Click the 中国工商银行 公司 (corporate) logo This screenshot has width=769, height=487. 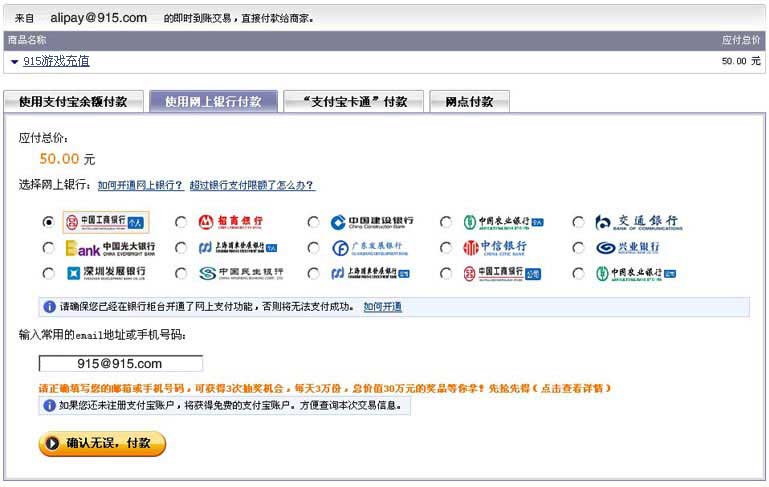click(x=502, y=273)
